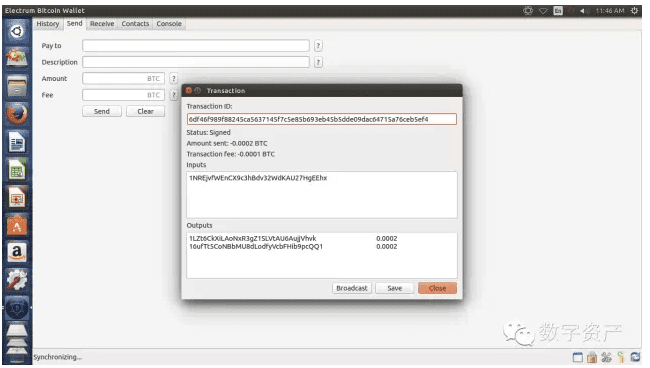Click the blue network sync status icon

click(x=635, y=357)
